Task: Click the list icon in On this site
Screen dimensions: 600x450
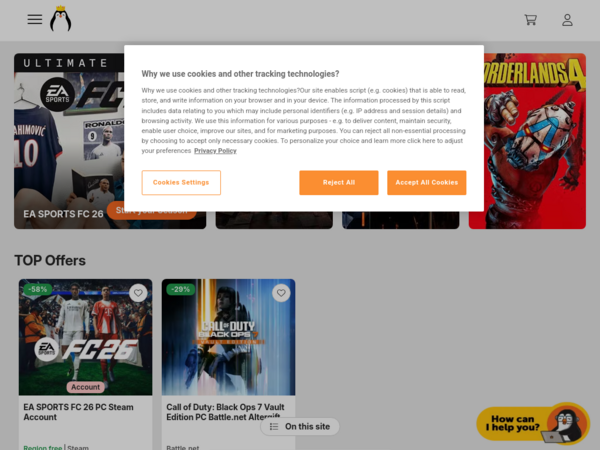Action: (274, 427)
